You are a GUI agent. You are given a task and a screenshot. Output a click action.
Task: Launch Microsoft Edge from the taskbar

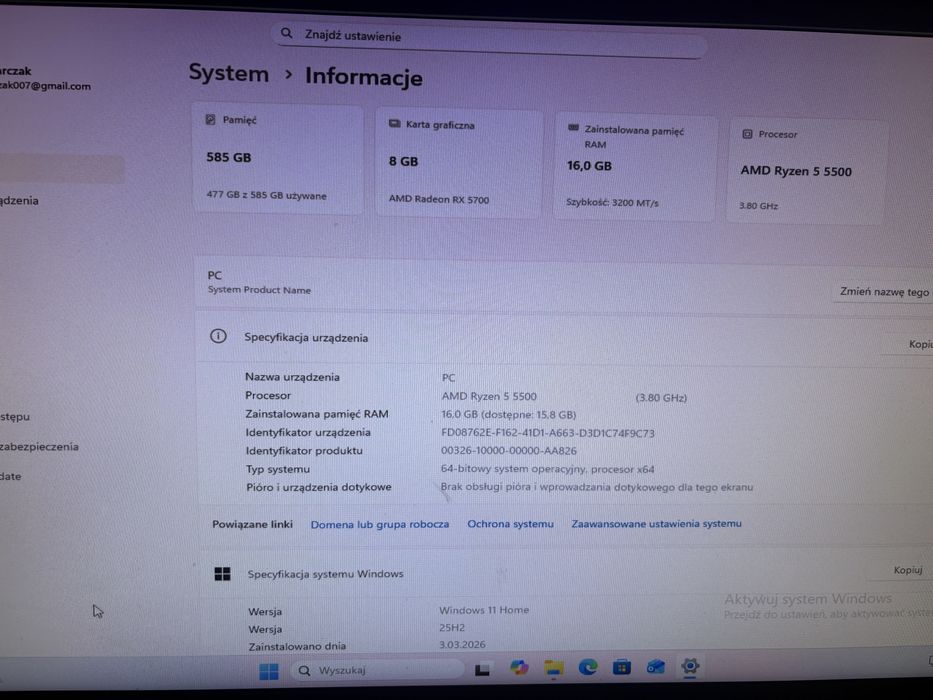(x=588, y=667)
